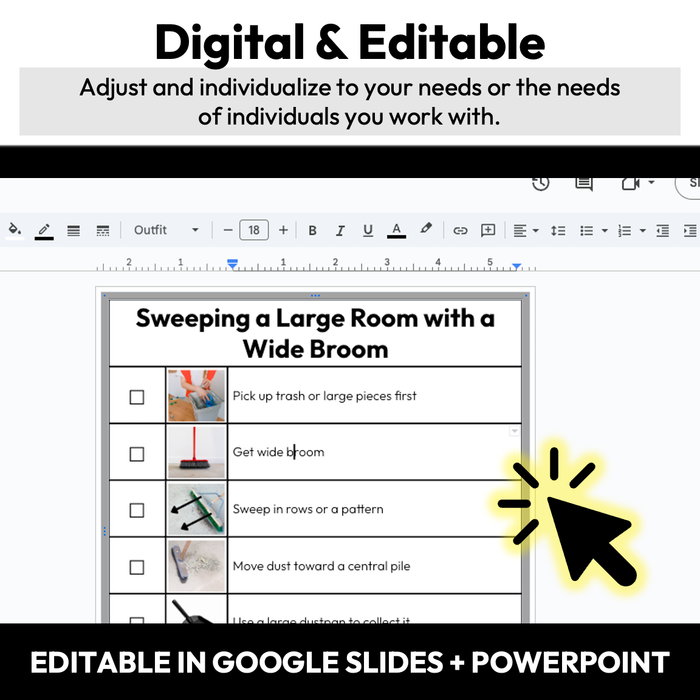This screenshot has width=700, height=700.
Task: Click the border dash style icon
Action: (102, 230)
